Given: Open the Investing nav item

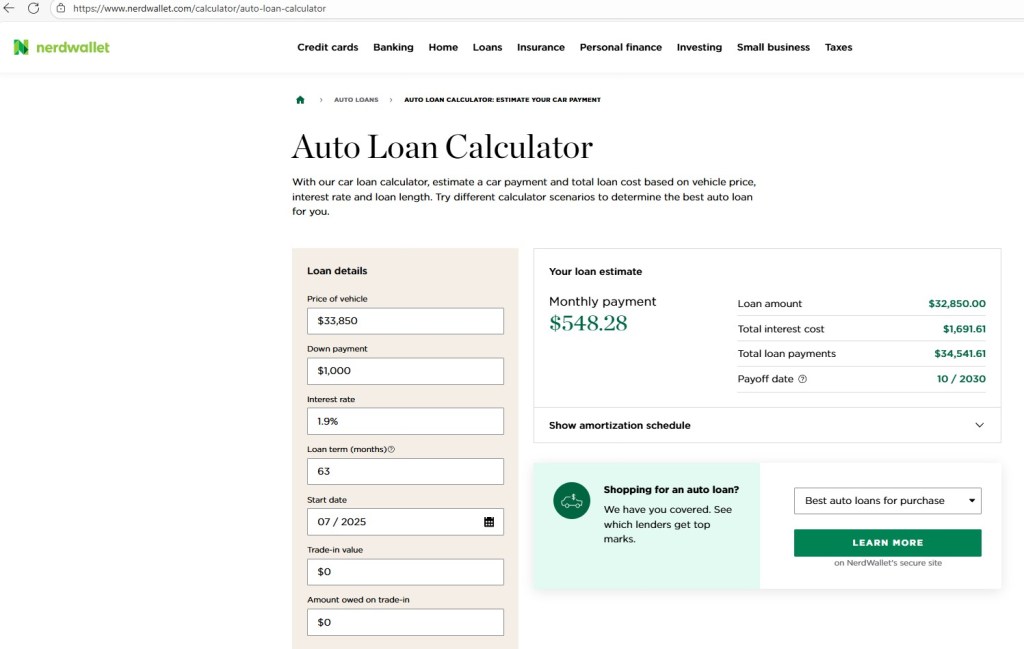Looking at the screenshot, I should pos(699,47).
